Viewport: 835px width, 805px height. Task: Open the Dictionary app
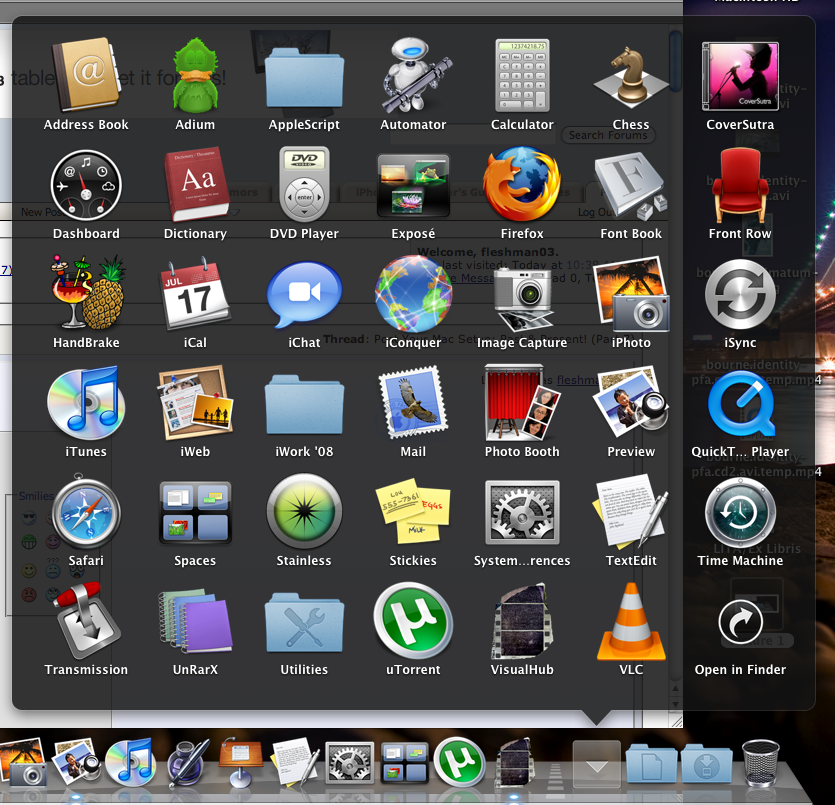pos(195,184)
